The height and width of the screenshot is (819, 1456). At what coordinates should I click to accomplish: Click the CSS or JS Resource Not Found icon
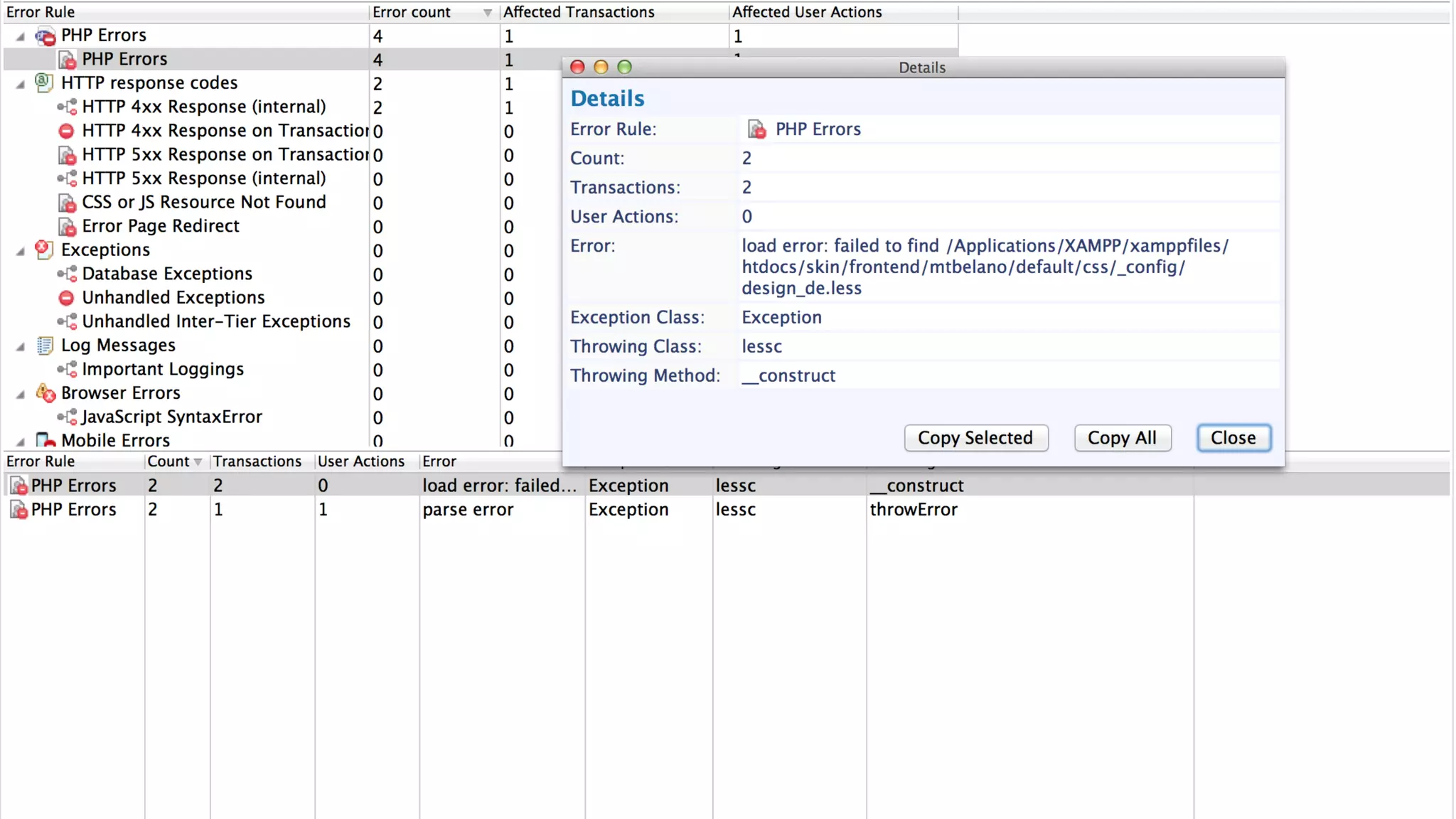[x=67, y=203]
